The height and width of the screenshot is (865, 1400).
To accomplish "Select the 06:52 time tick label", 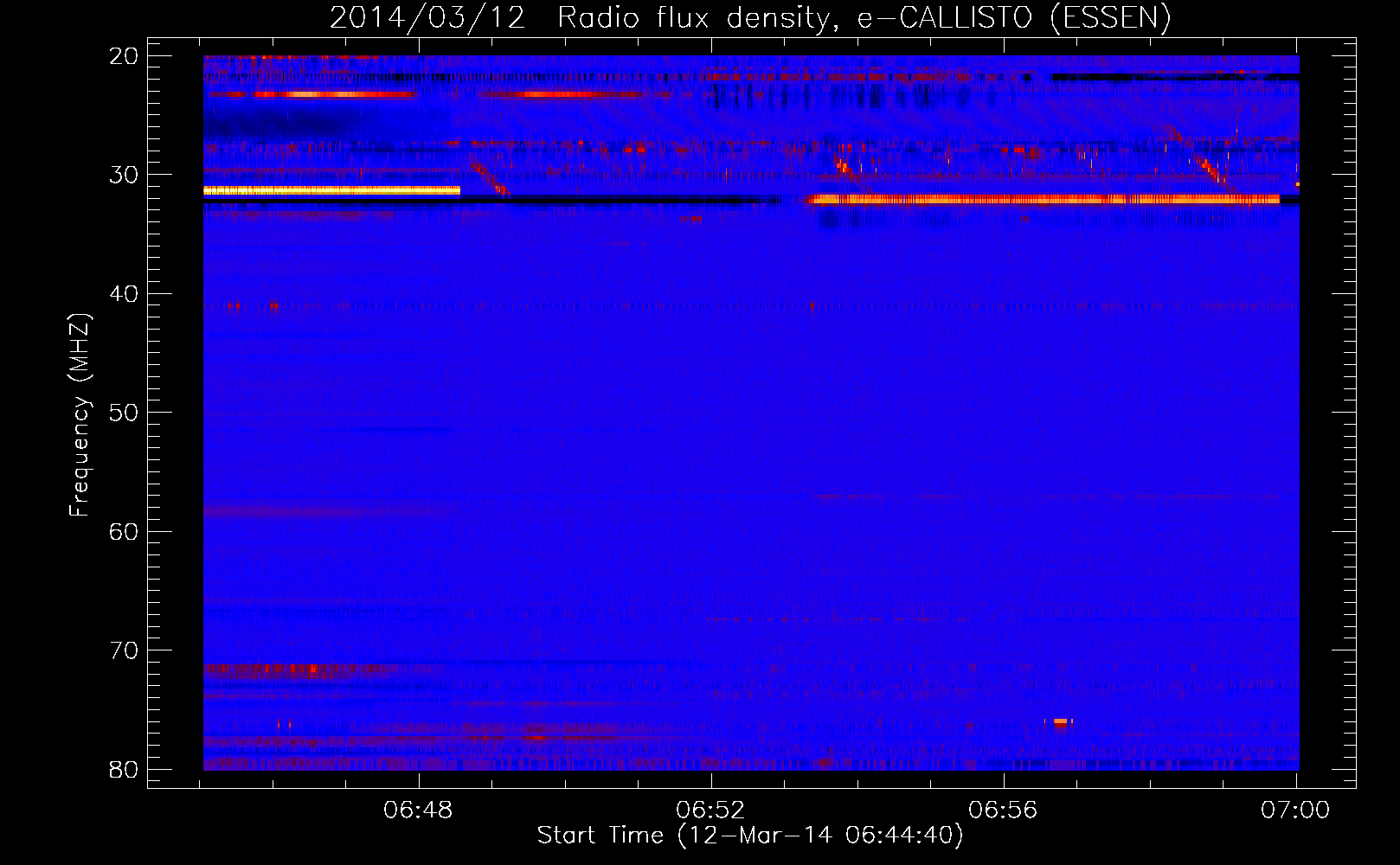I will point(710,810).
